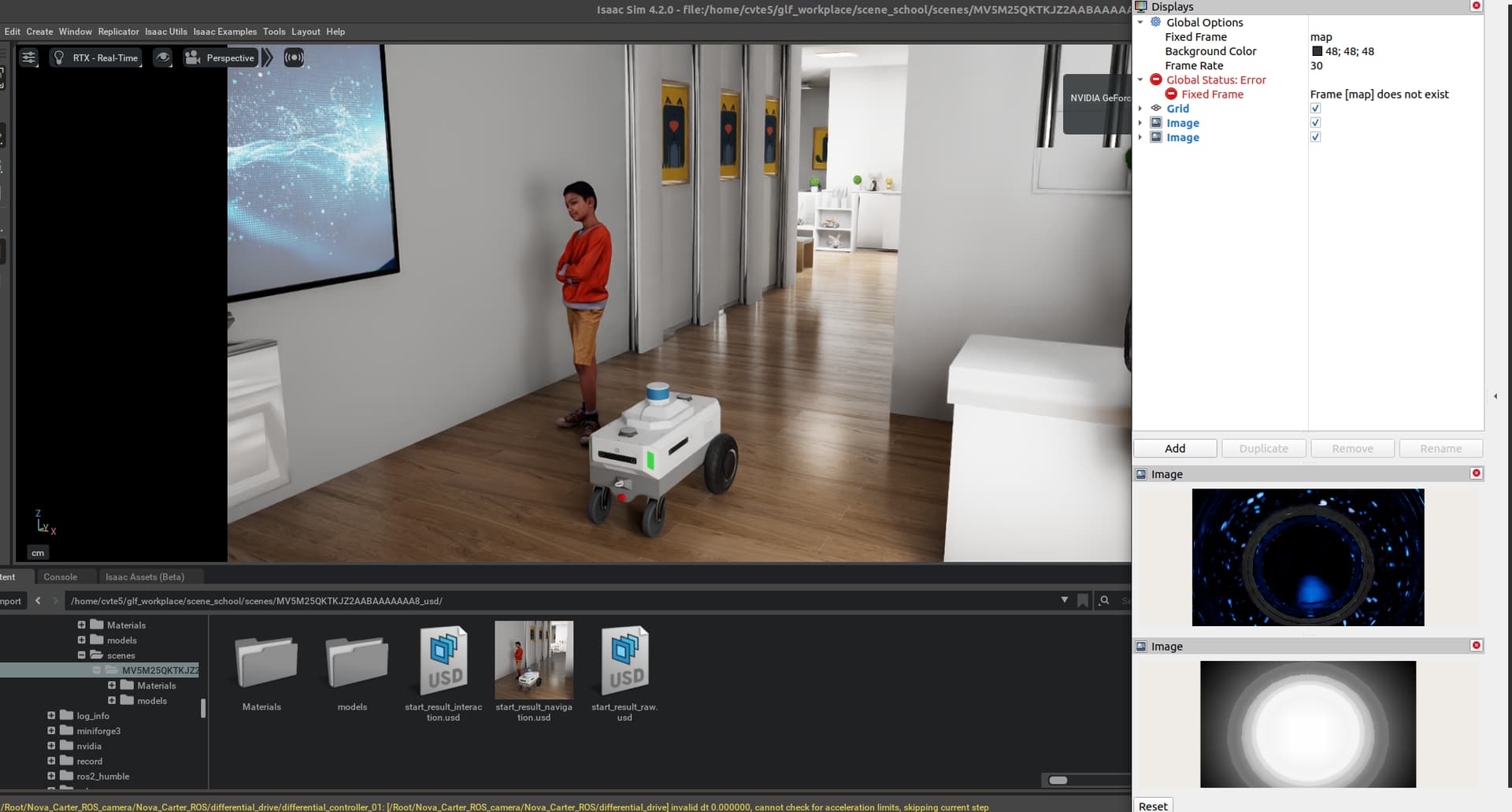Click the filter funnel icon in content browser
The width and height of the screenshot is (1512, 812).
(1065, 600)
